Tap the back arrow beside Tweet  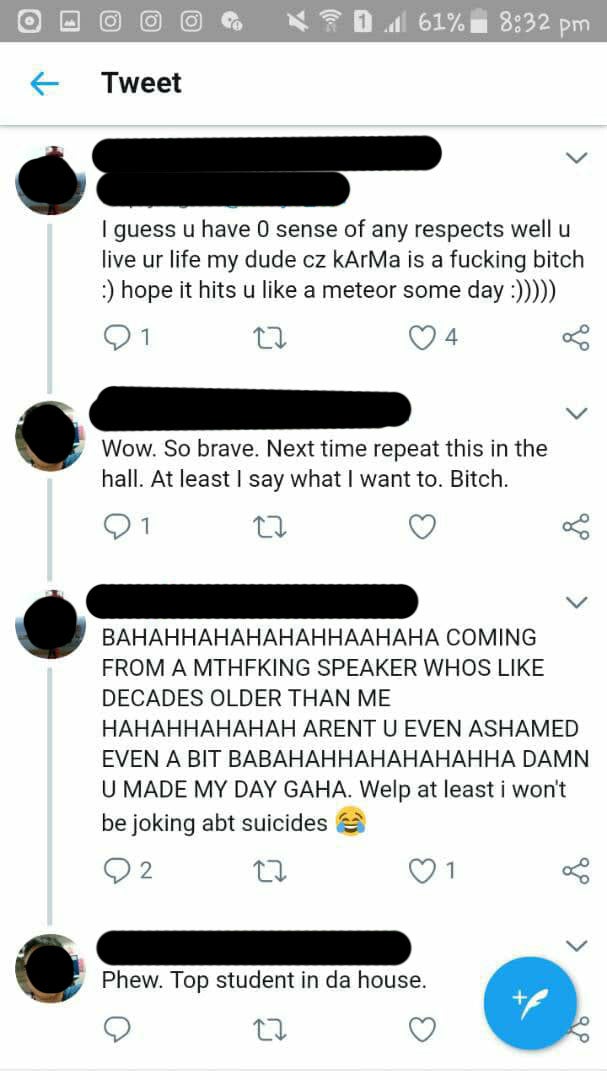point(45,84)
